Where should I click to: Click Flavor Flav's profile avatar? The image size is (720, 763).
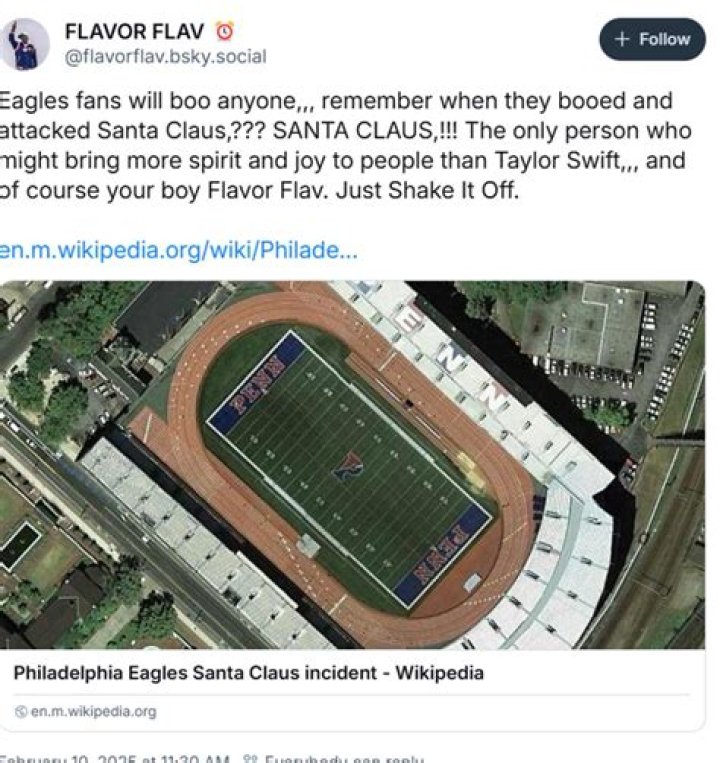[x=25, y=44]
